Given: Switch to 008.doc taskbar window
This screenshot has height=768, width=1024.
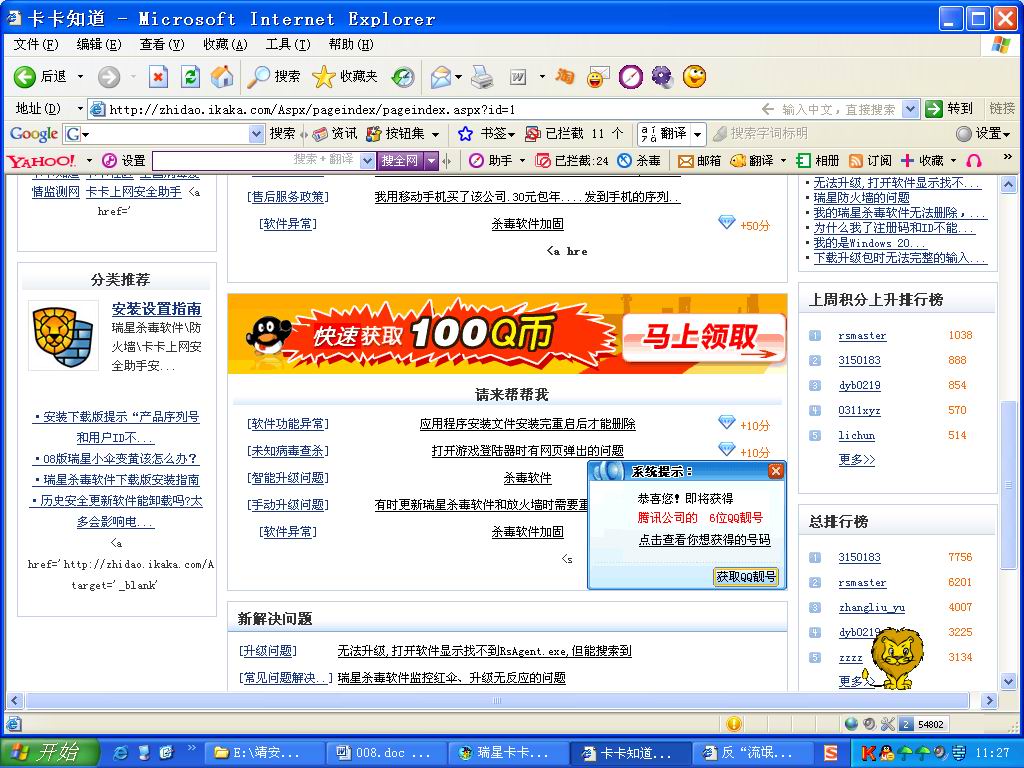Looking at the screenshot, I should click(387, 753).
